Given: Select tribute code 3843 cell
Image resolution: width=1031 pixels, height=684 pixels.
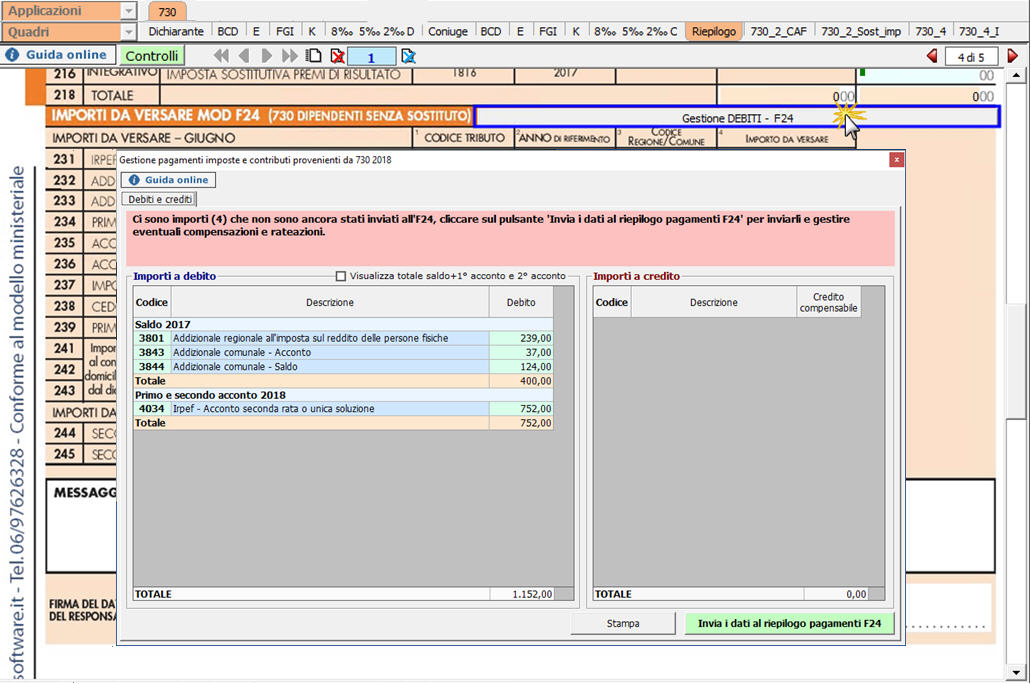Looking at the screenshot, I should (151, 353).
